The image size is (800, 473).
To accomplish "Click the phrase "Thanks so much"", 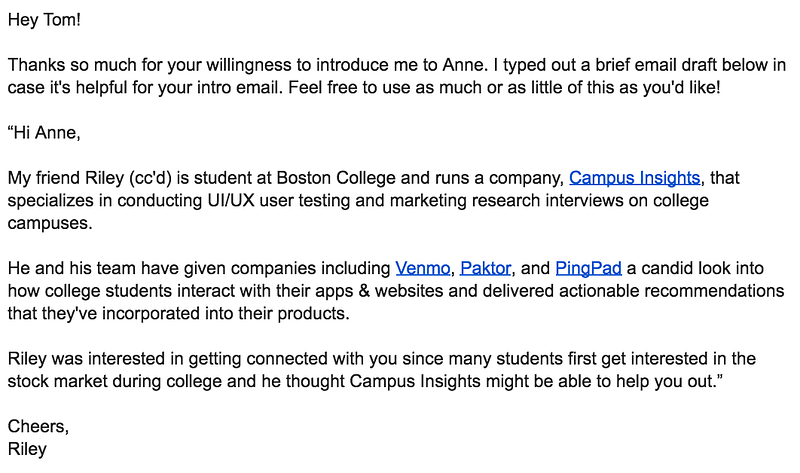I will 69,65.
